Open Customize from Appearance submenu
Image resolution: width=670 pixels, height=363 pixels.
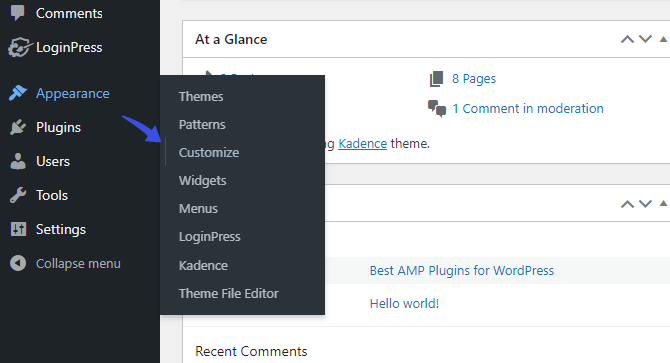[x=209, y=152]
